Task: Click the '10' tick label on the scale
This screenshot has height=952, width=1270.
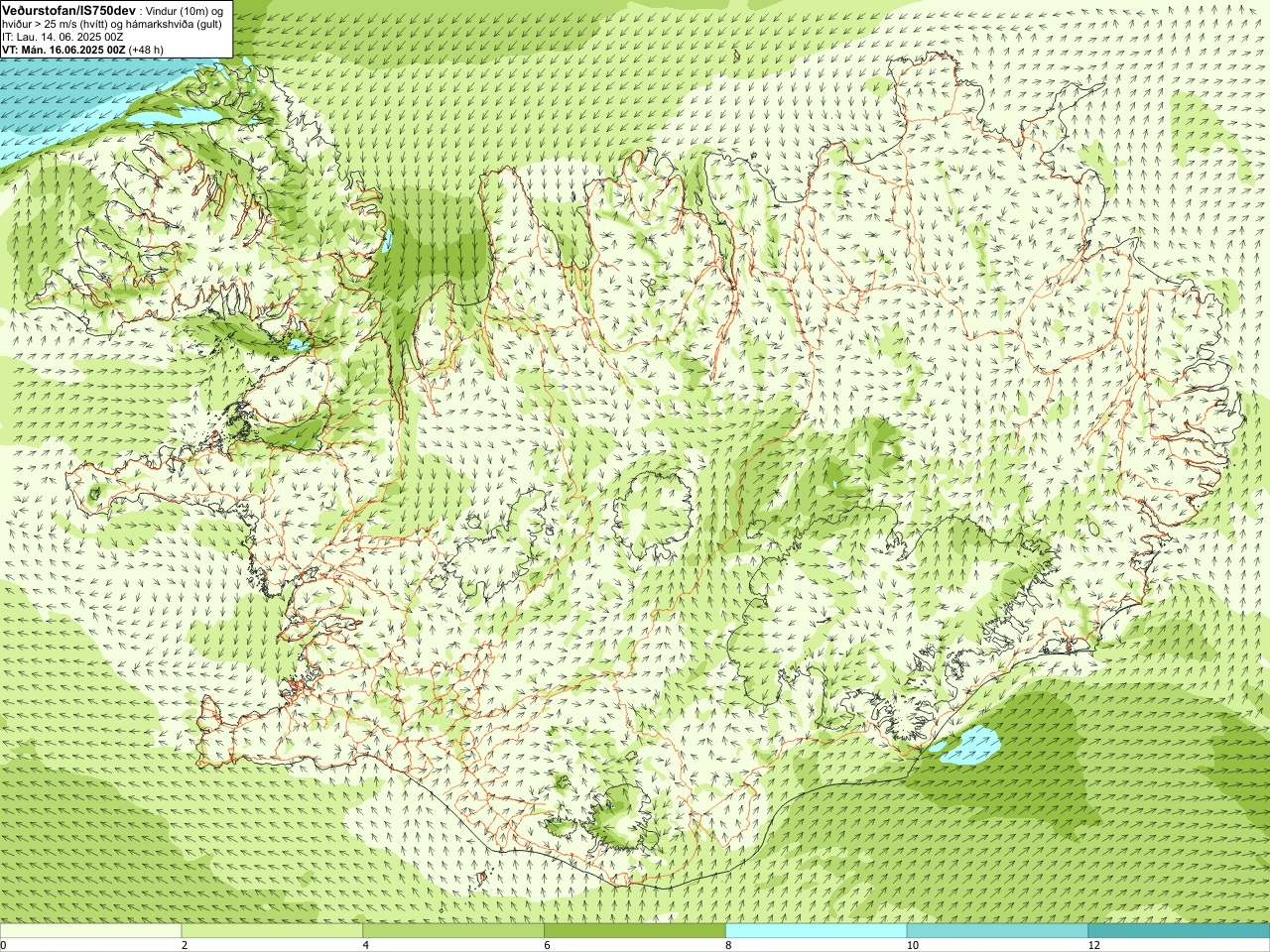Action: [x=912, y=945]
